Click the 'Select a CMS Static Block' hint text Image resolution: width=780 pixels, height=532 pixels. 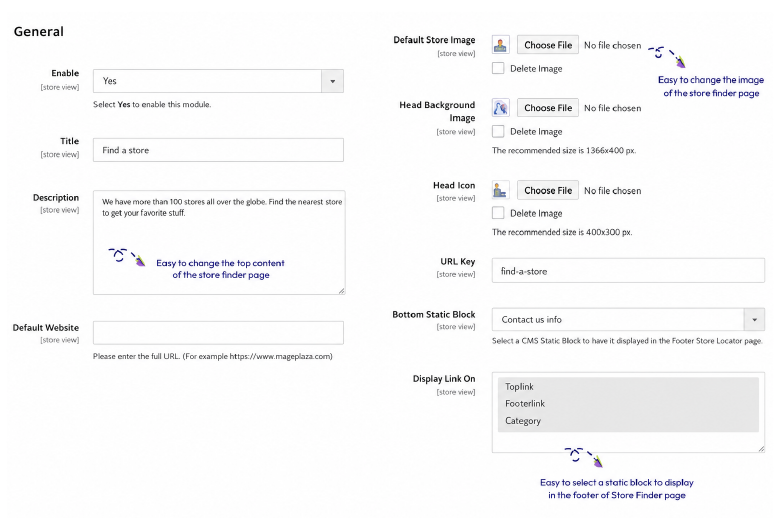pos(627,341)
